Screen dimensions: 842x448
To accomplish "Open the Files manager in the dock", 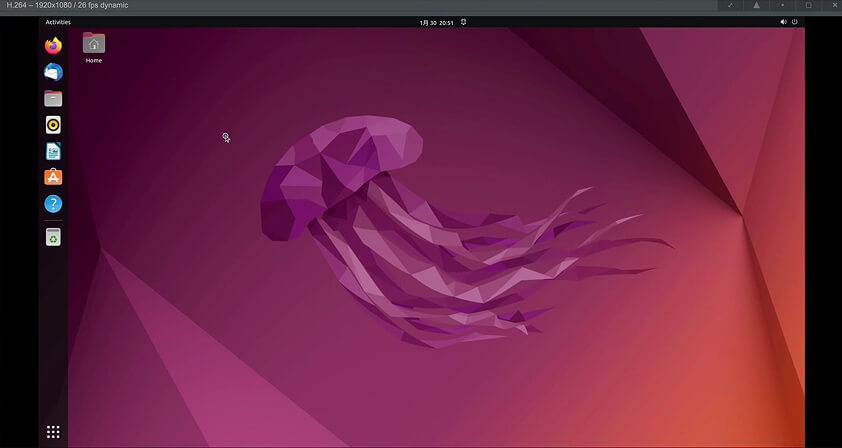I will 53,99.
